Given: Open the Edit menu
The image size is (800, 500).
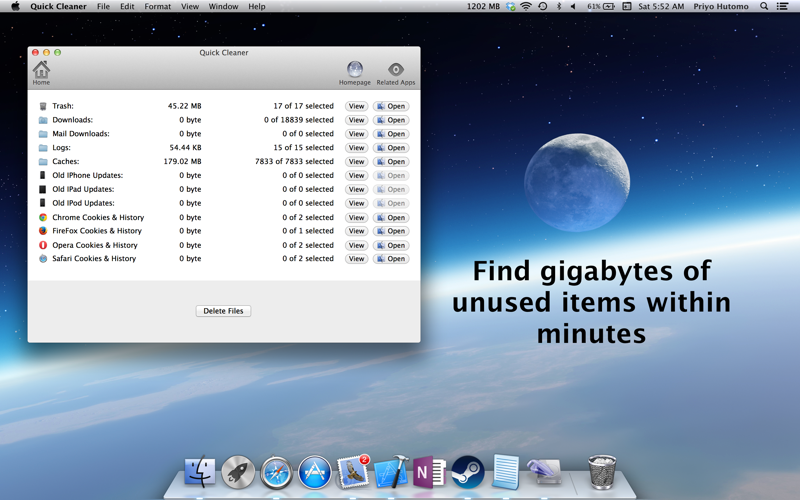Looking at the screenshot, I should tap(127, 6).
